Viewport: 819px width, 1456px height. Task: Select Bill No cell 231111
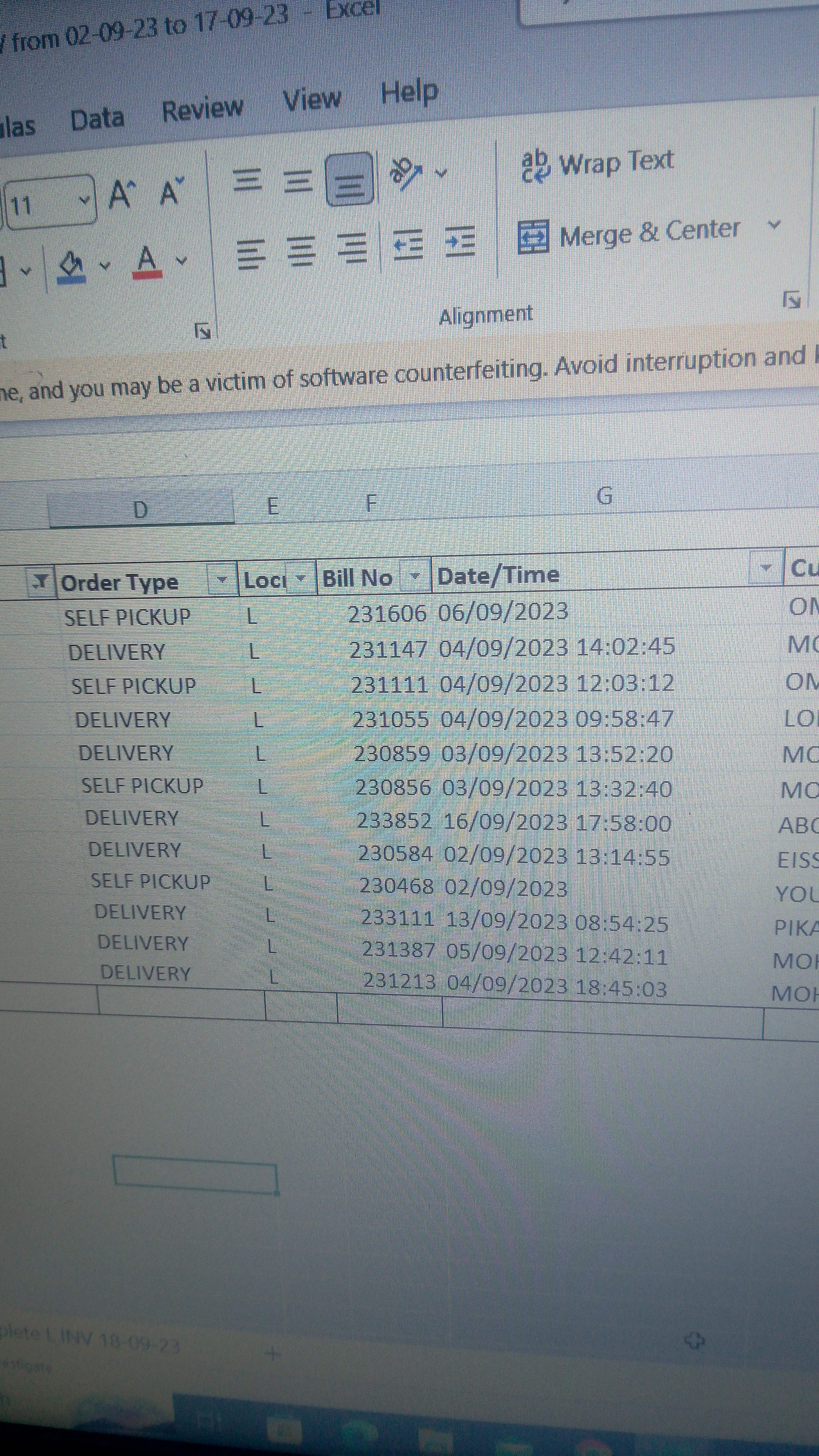(x=389, y=684)
